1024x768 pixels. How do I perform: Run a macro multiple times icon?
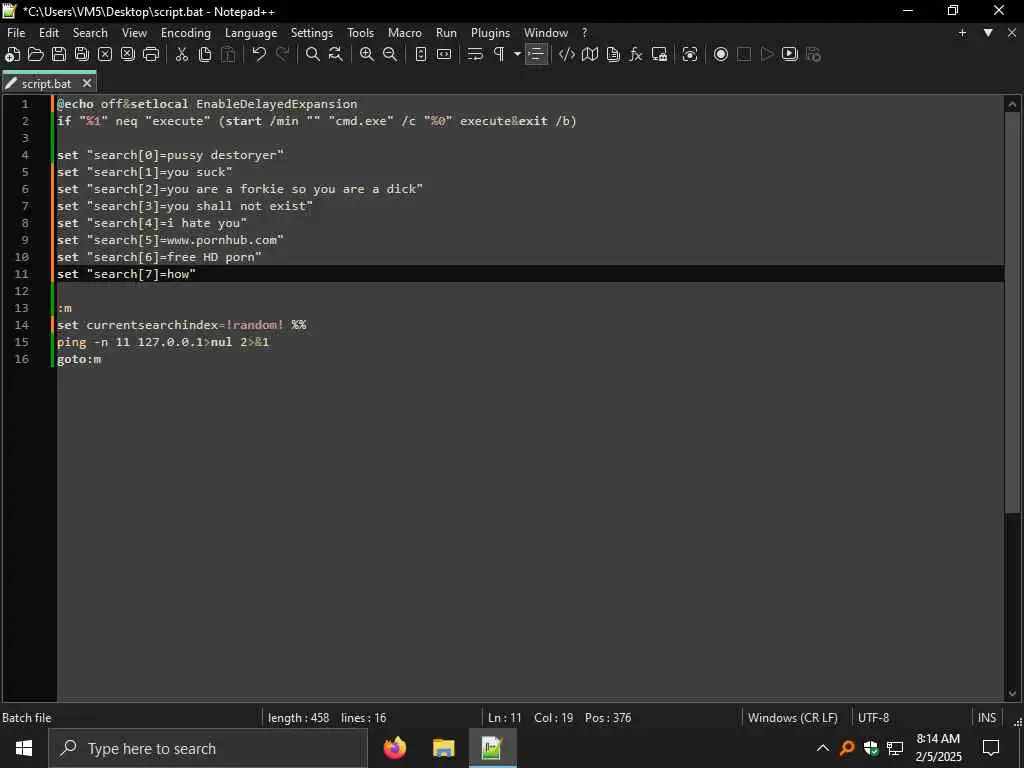(x=790, y=54)
